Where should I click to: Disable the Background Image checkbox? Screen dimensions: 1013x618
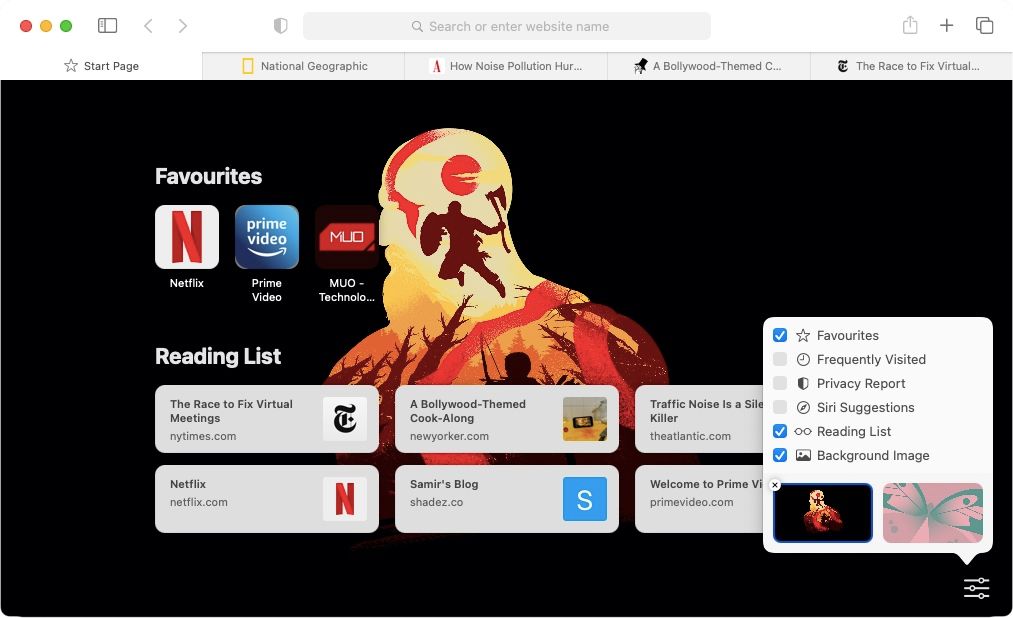780,455
